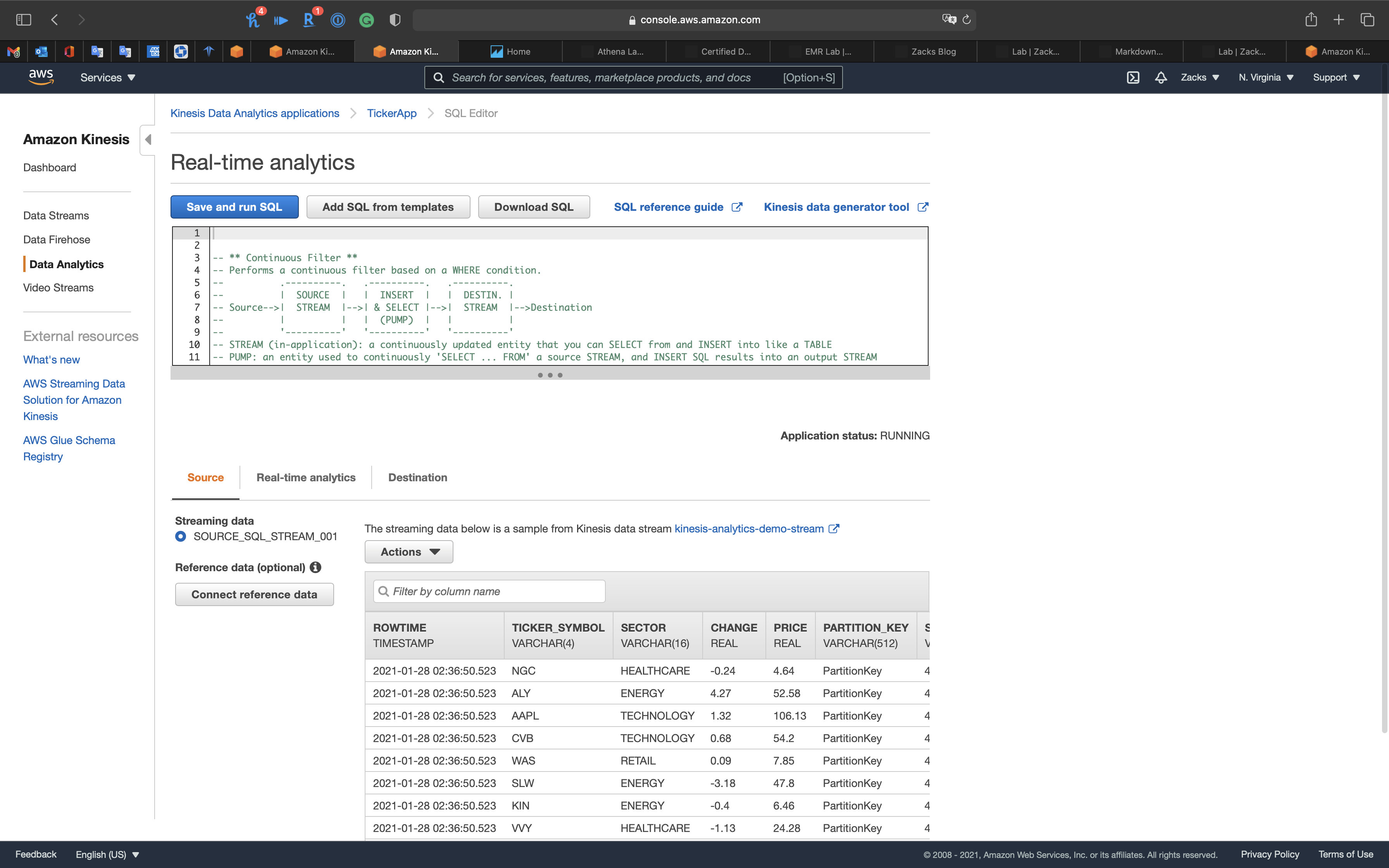Select the SOURCE_SQL_STREAM_001 radio button
1389x868 pixels.
click(181, 536)
